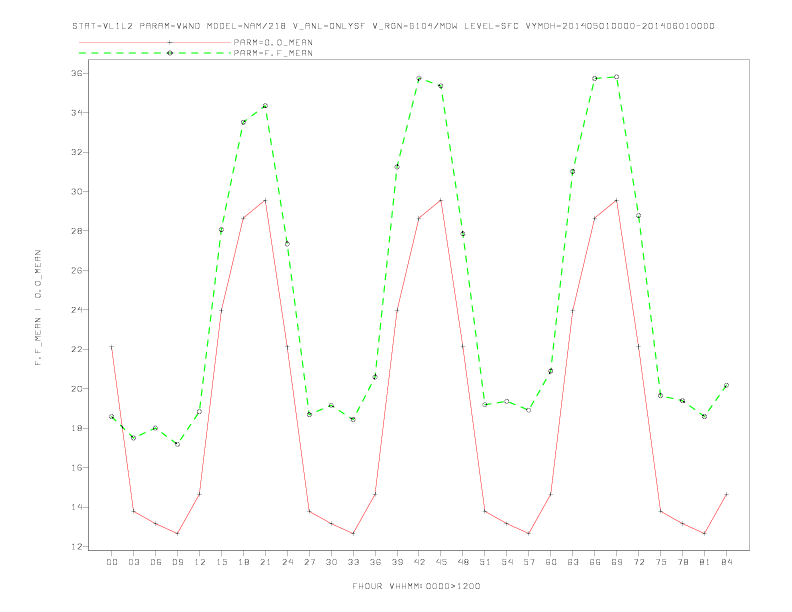Image resolution: width=792 pixels, height=612 pixels.
Task: Click the FHOUR VHHMM:0000>1200 axis title
Action: click(416, 586)
